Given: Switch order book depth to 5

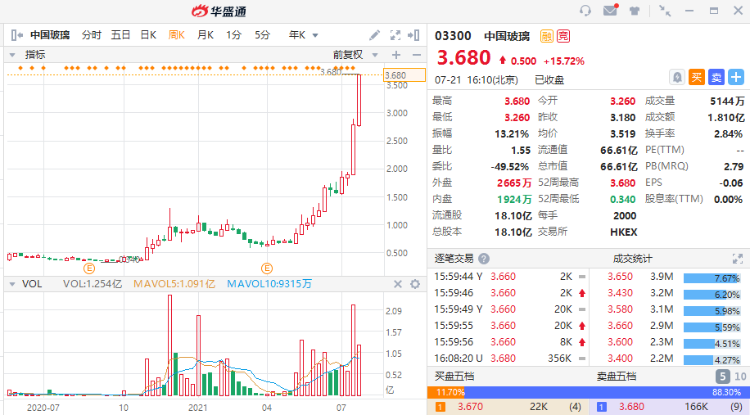Looking at the screenshot, I should [722, 376].
